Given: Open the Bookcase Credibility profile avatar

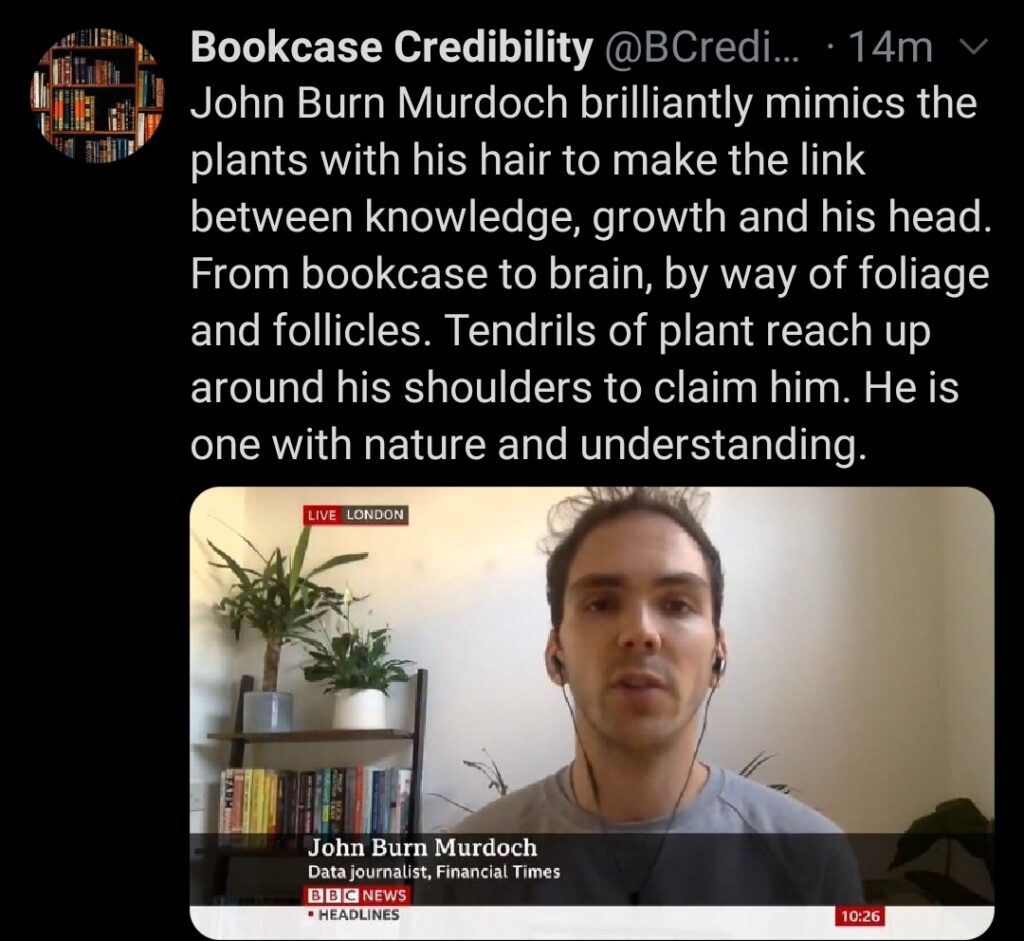Looking at the screenshot, I should click(x=97, y=95).
